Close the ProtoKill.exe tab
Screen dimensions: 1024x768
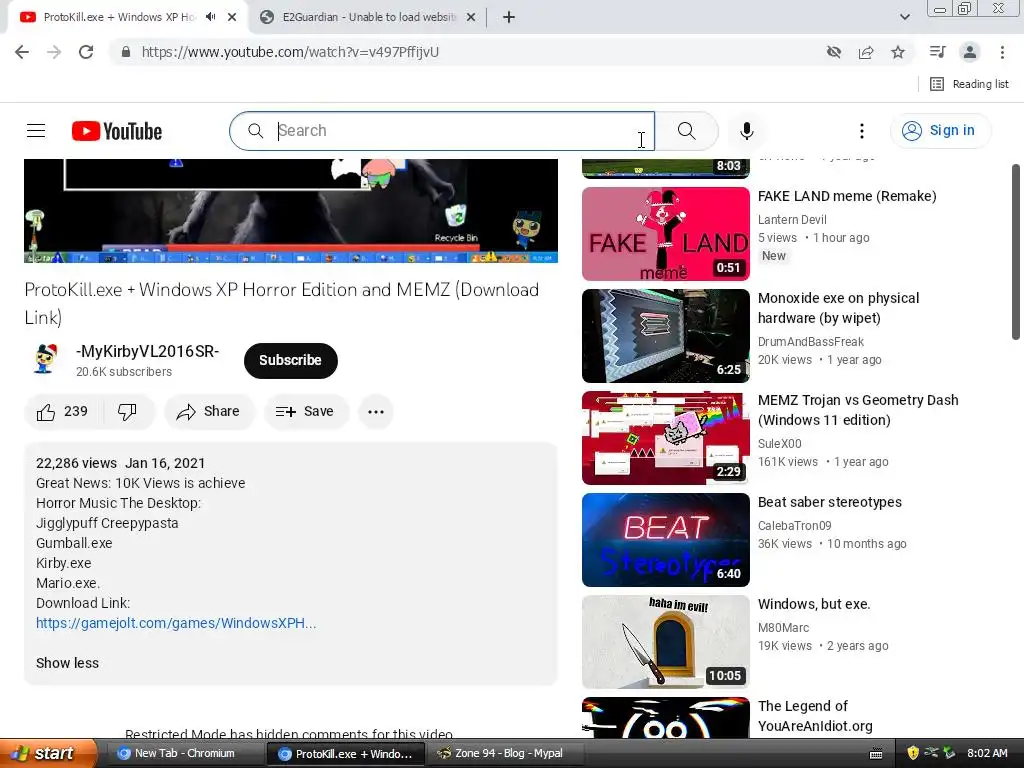(x=232, y=17)
